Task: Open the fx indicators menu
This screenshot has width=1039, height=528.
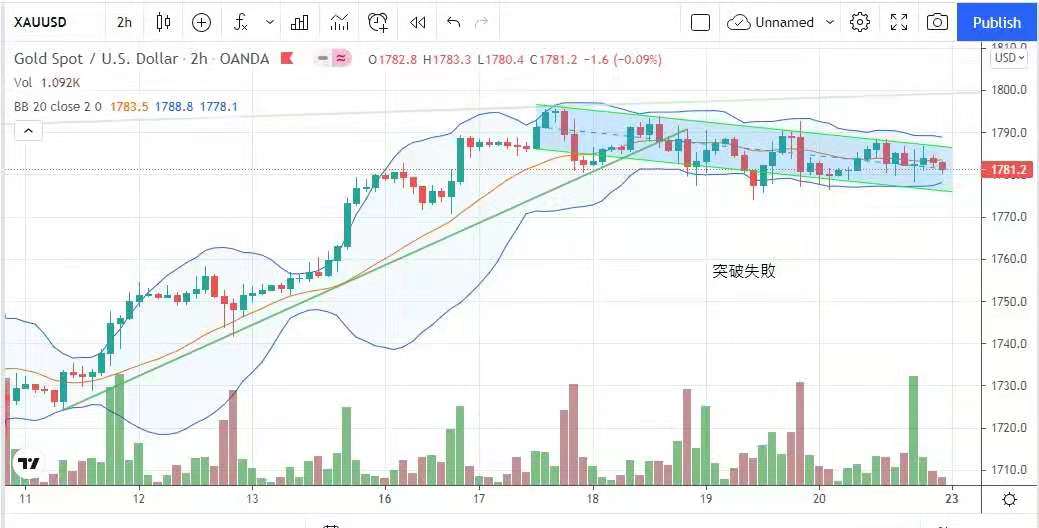Action: pyautogui.click(x=241, y=22)
